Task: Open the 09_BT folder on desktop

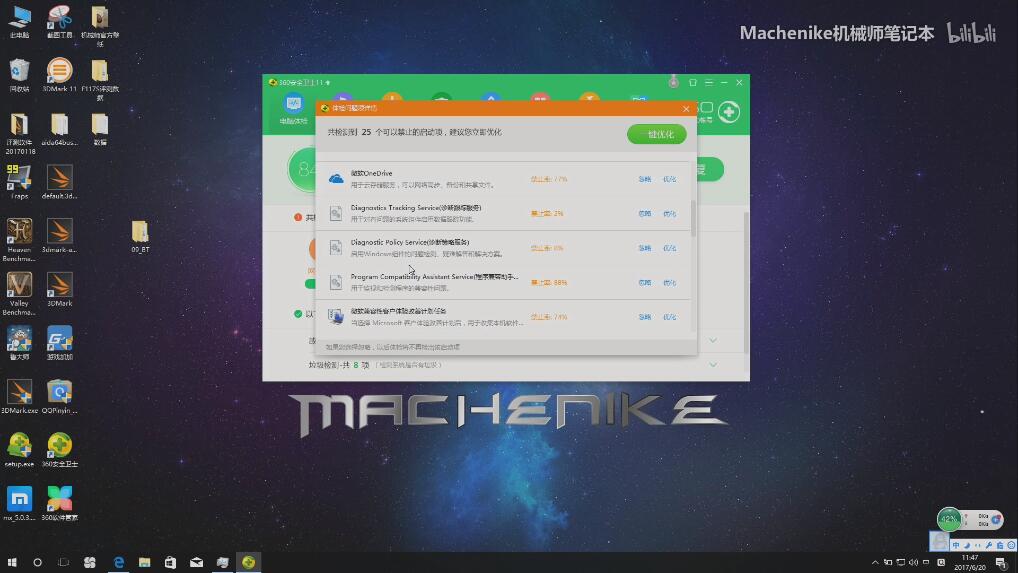Action: [140, 237]
